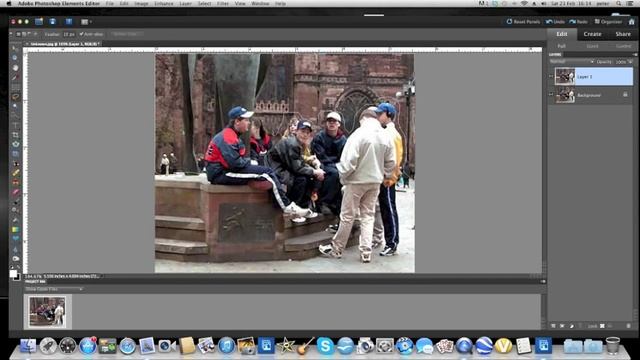Open the File menu

(110, 4)
